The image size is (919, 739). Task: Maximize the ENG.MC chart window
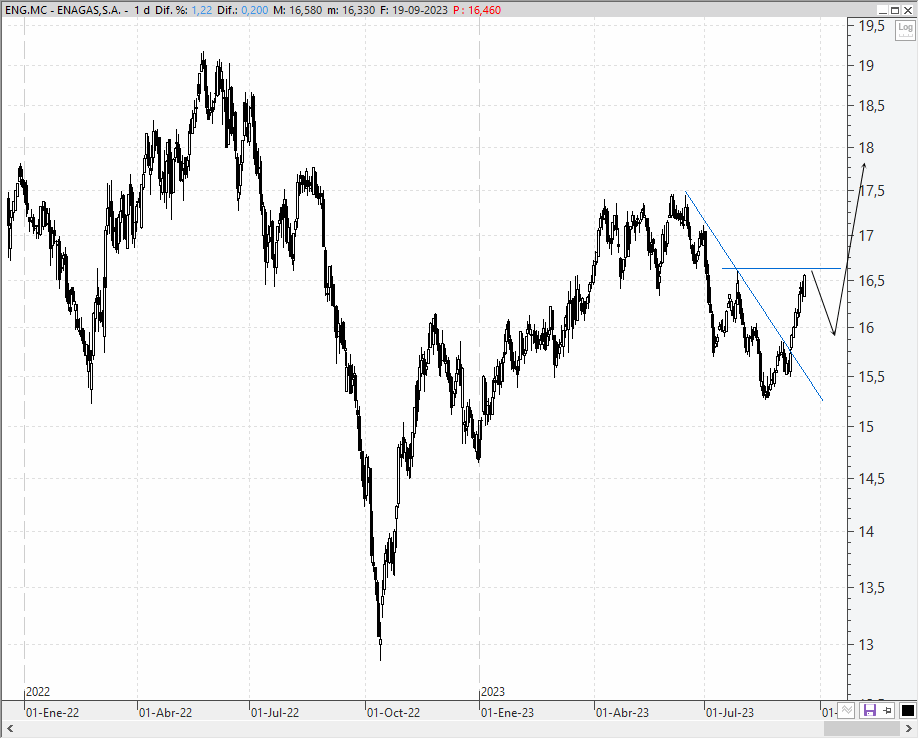pyautogui.click(x=895, y=10)
